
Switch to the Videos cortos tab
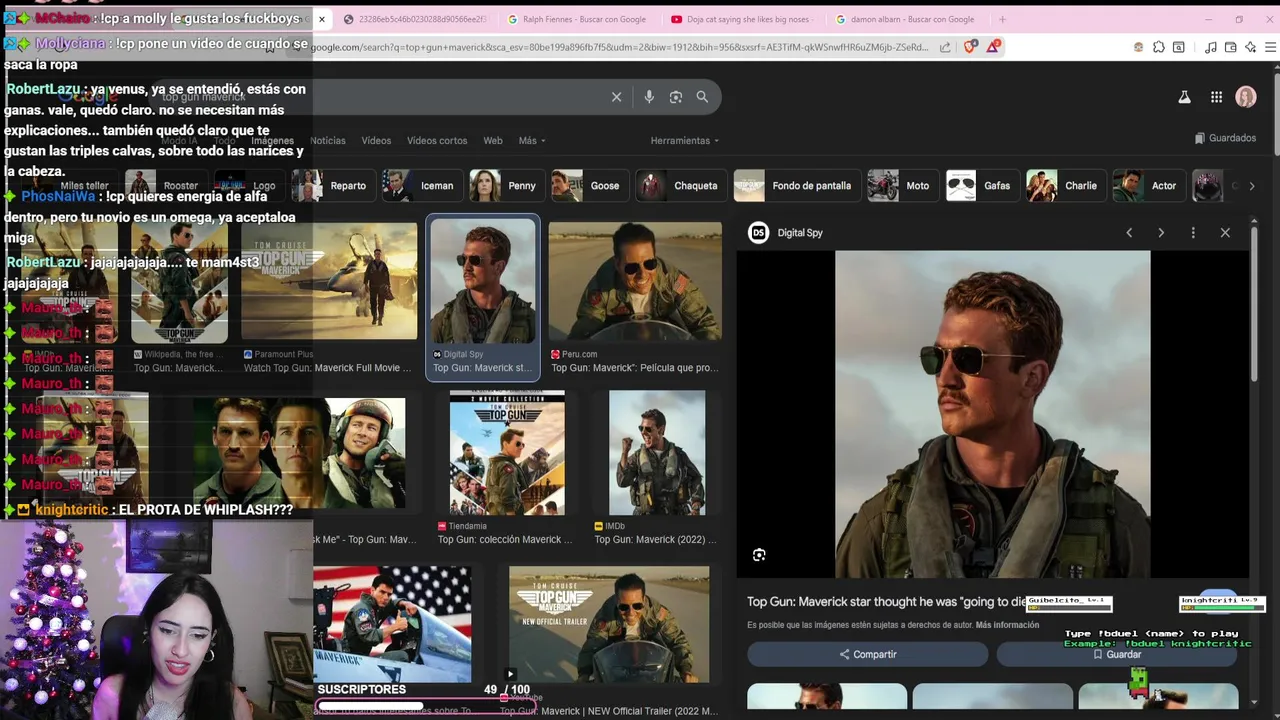(437, 141)
